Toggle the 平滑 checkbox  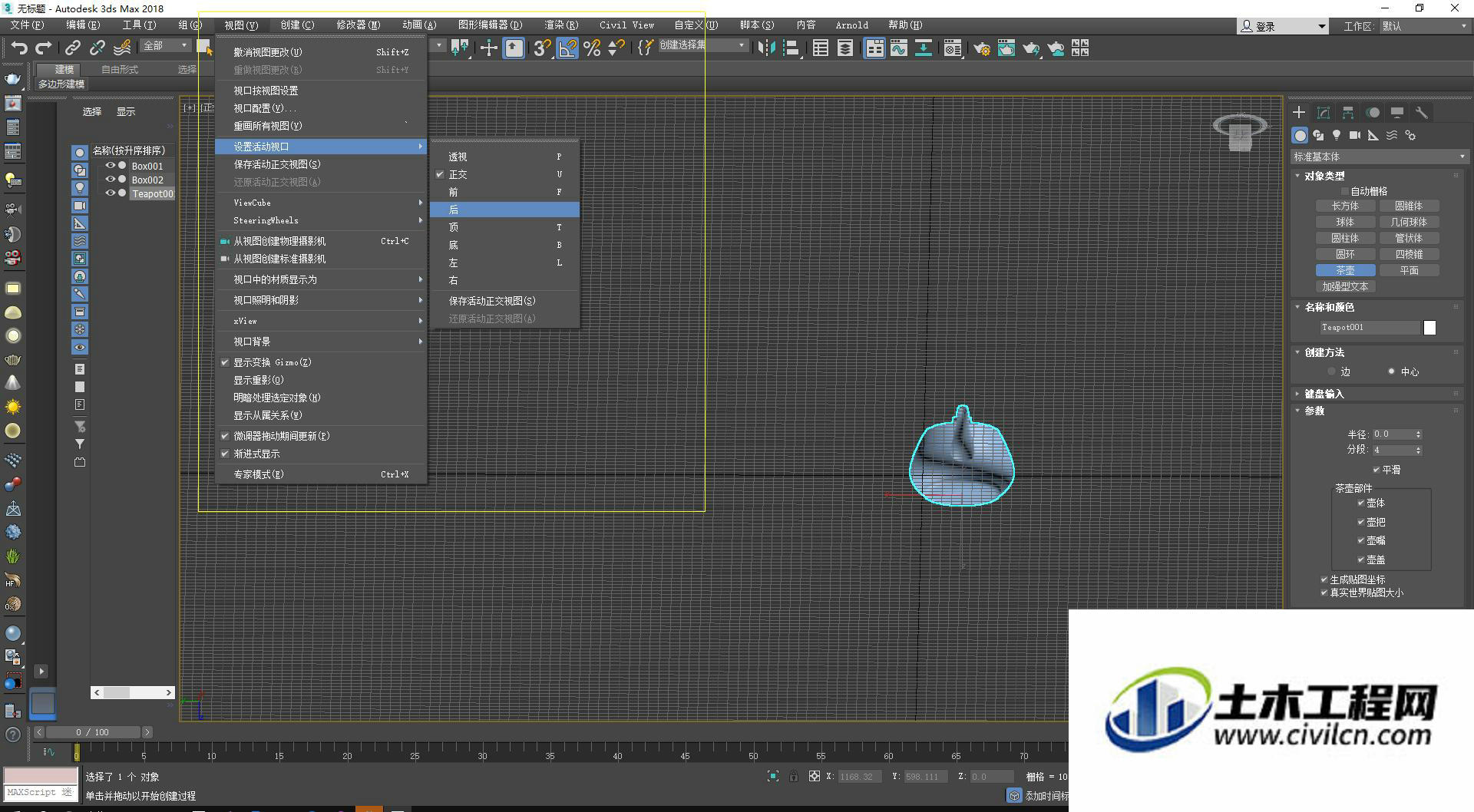click(1377, 470)
